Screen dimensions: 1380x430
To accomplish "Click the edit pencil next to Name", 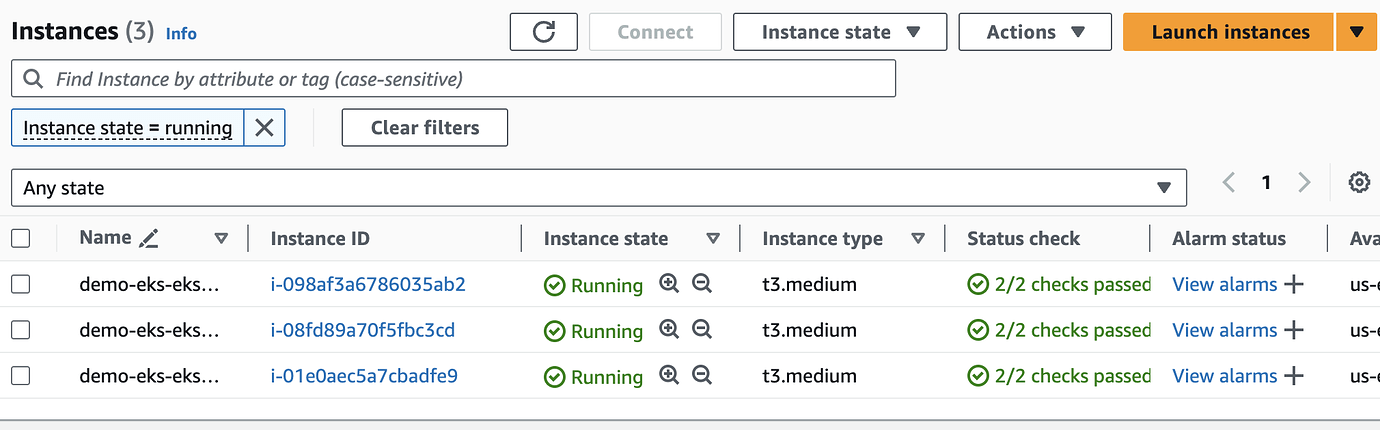I will tap(149, 239).
